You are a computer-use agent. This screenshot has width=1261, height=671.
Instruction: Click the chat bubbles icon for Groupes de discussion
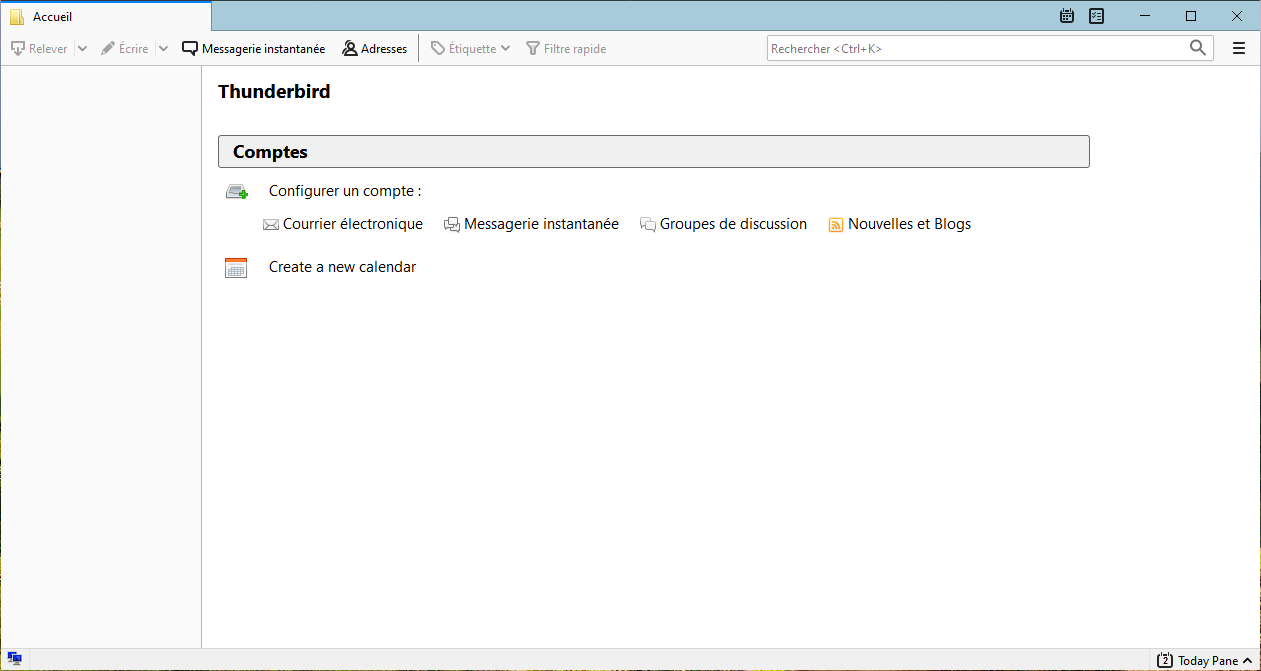648,225
